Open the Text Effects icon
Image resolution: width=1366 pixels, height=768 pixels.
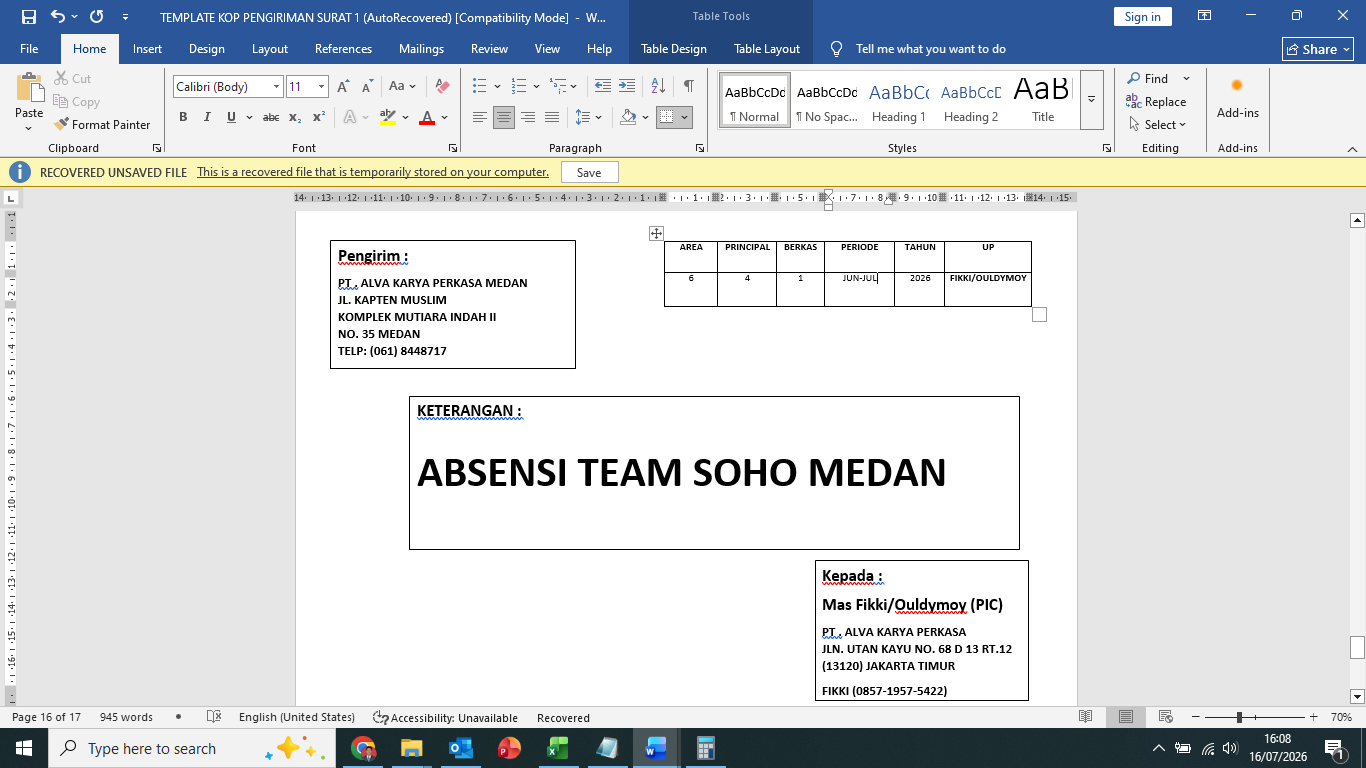[x=350, y=117]
